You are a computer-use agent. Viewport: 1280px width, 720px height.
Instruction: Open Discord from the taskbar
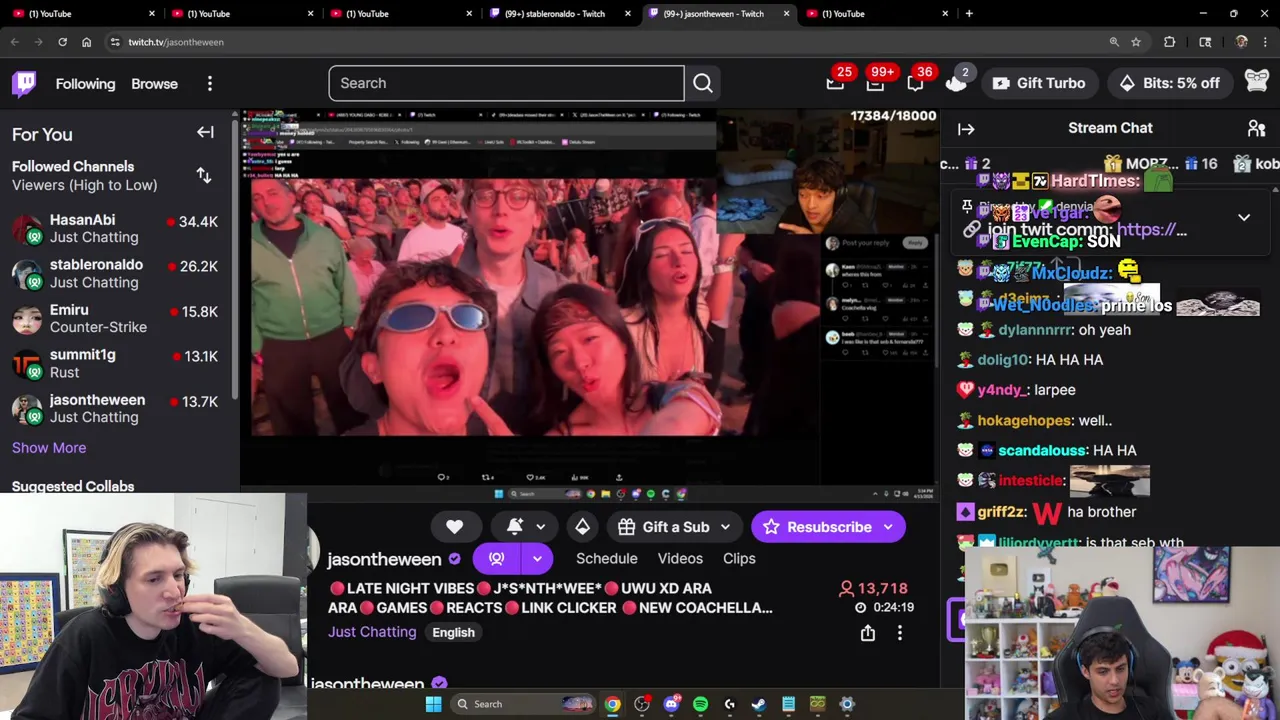coord(671,704)
